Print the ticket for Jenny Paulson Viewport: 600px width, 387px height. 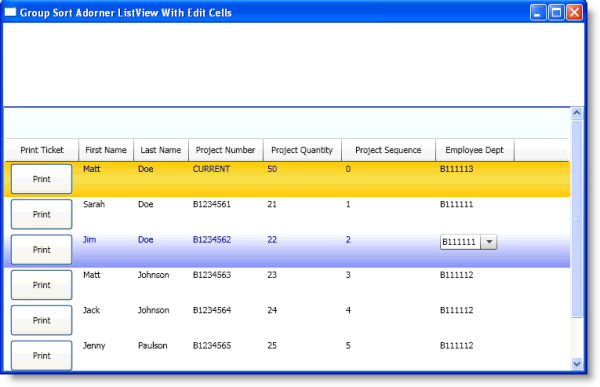(41, 356)
